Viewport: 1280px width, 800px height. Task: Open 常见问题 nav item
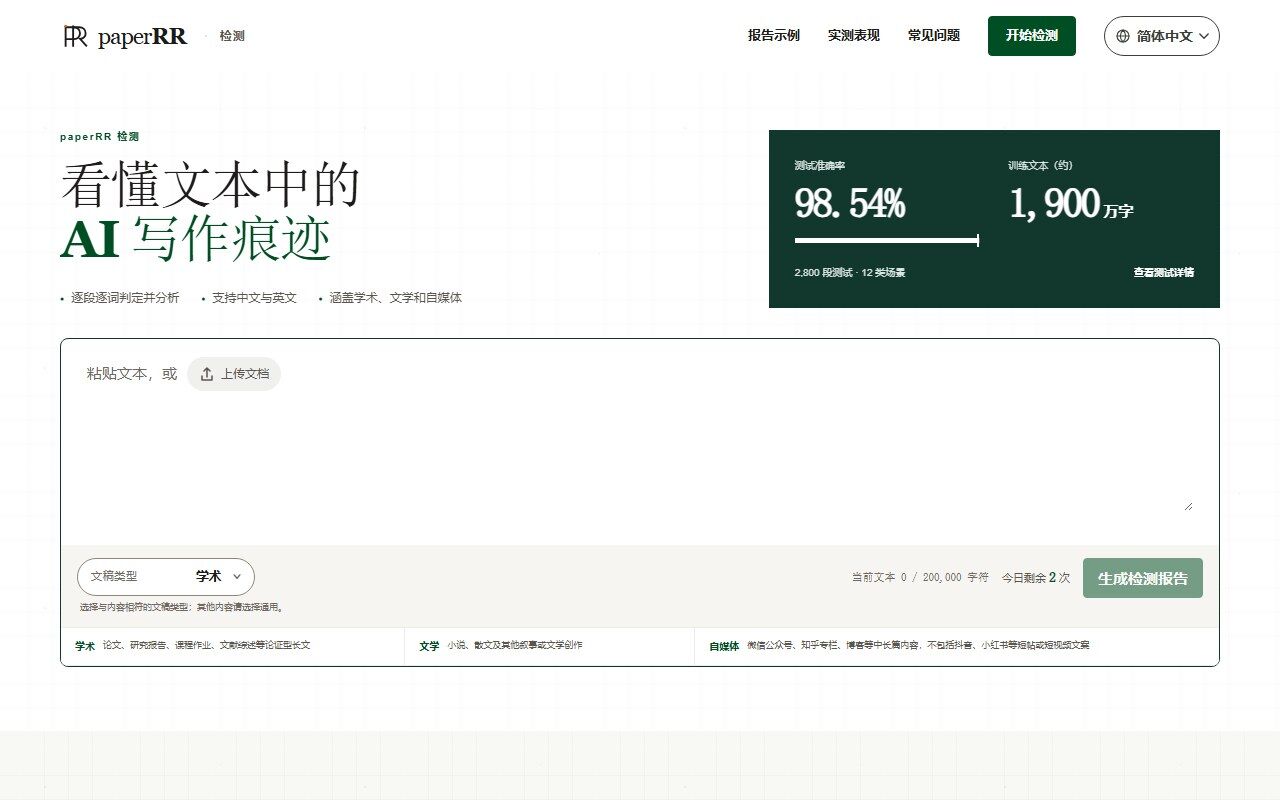933,36
